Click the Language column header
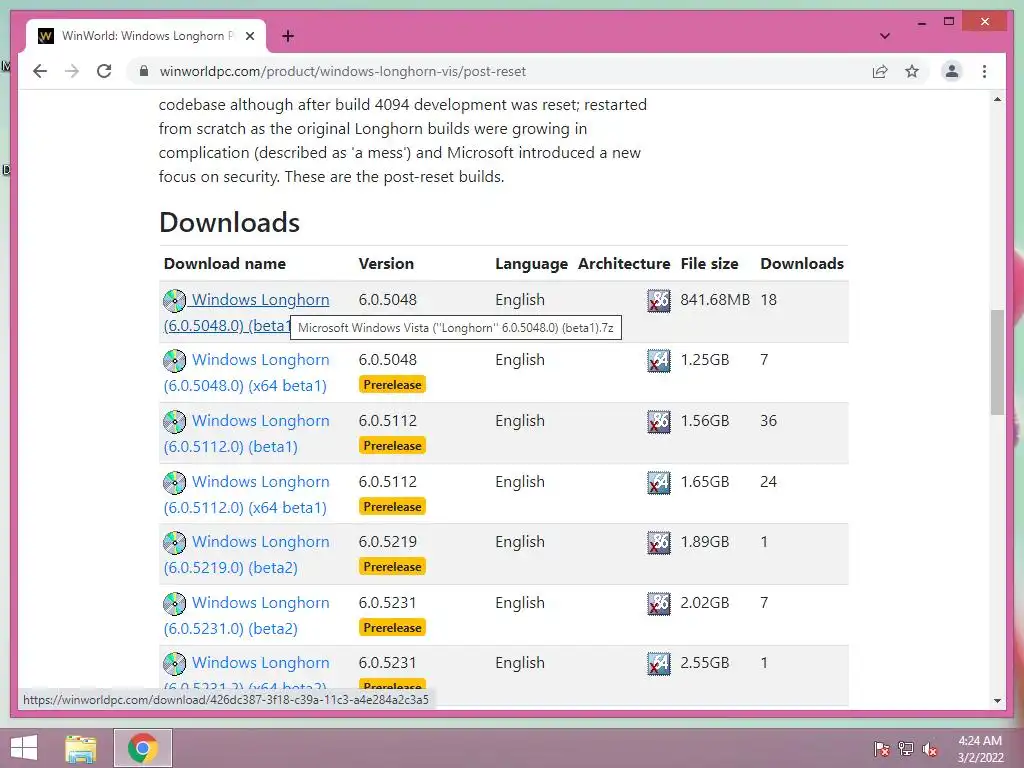Image resolution: width=1024 pixels, height=768 pixels. pyautogui.click(x=531, y=264)
